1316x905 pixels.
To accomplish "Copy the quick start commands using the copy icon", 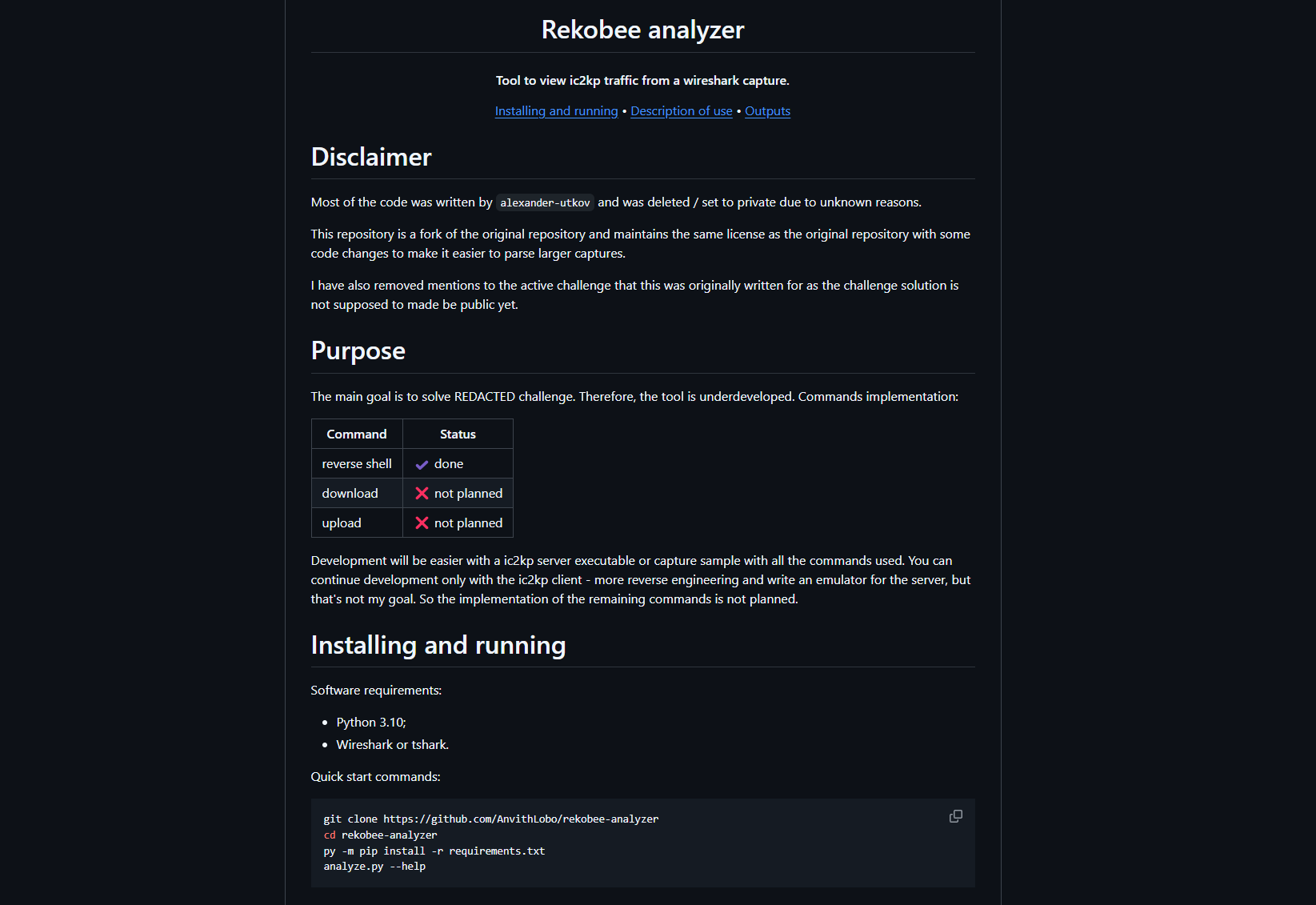I will pos(956,815).
